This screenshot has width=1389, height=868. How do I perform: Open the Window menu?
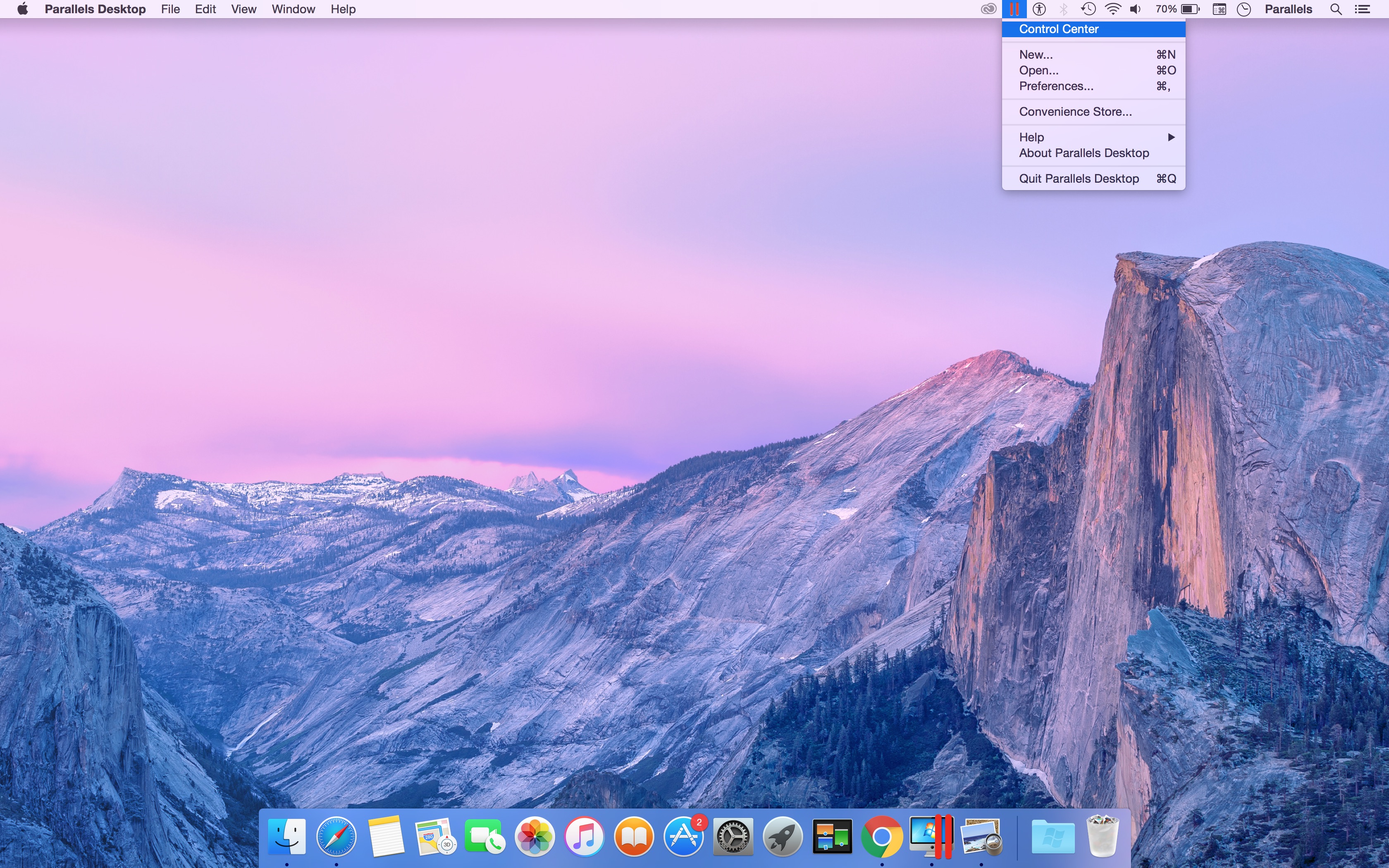(293, 9)
